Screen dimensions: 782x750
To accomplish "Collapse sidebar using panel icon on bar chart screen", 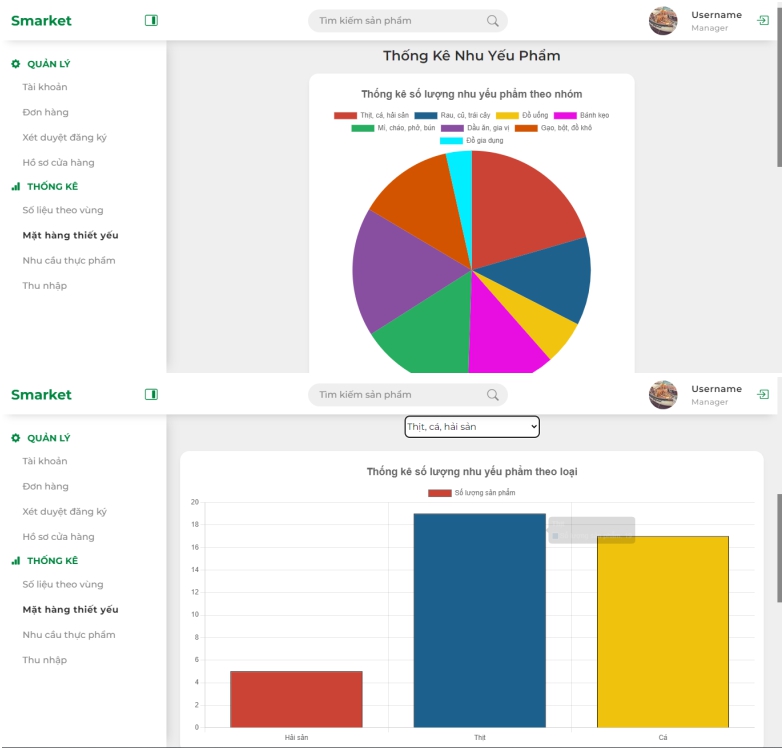I will (151, 394).
